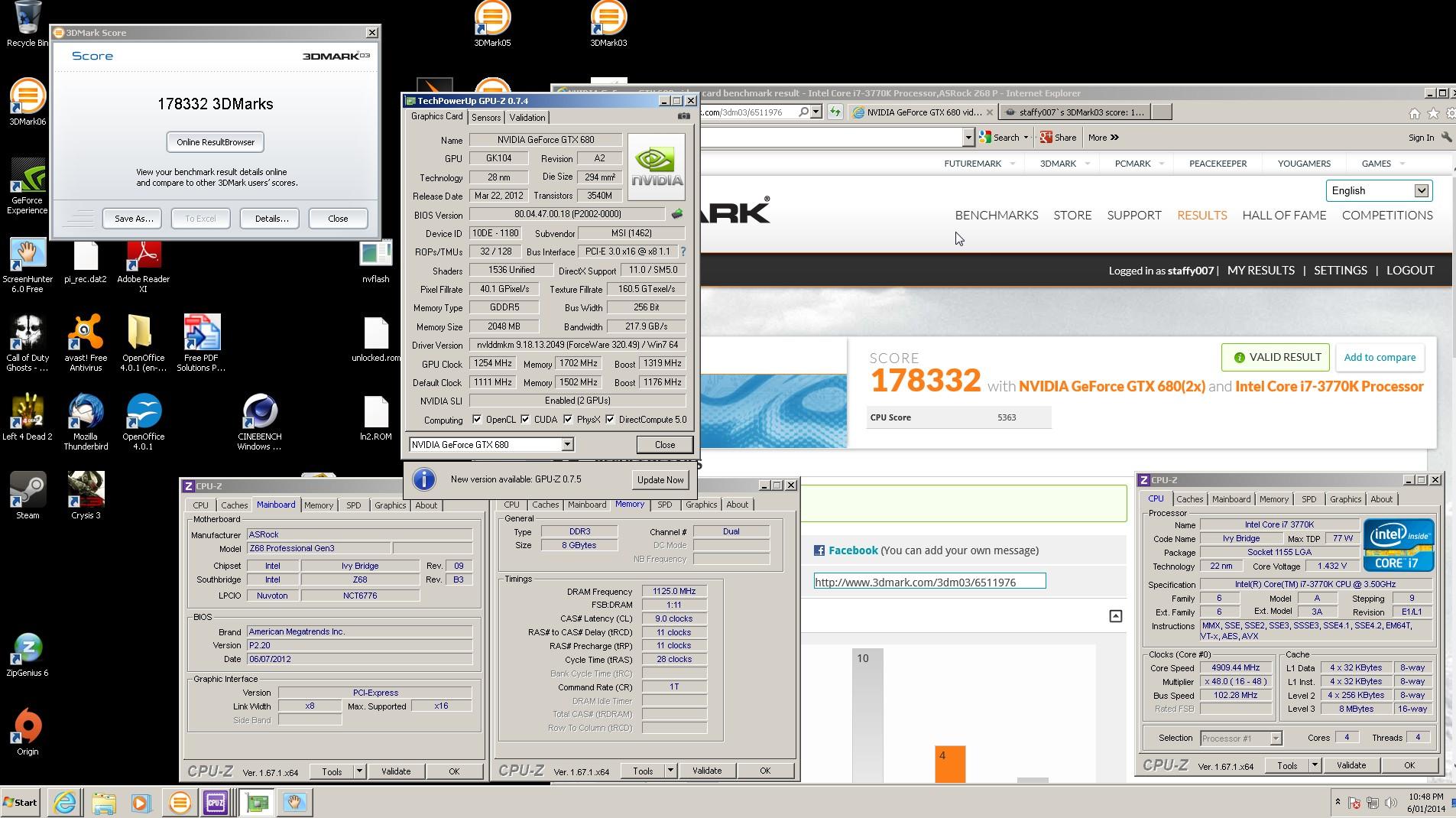Viewport: 1456px width, 818px height.
Task: Open the English language dropdown
Action: pyautogui.click(x=1379, y=190)
